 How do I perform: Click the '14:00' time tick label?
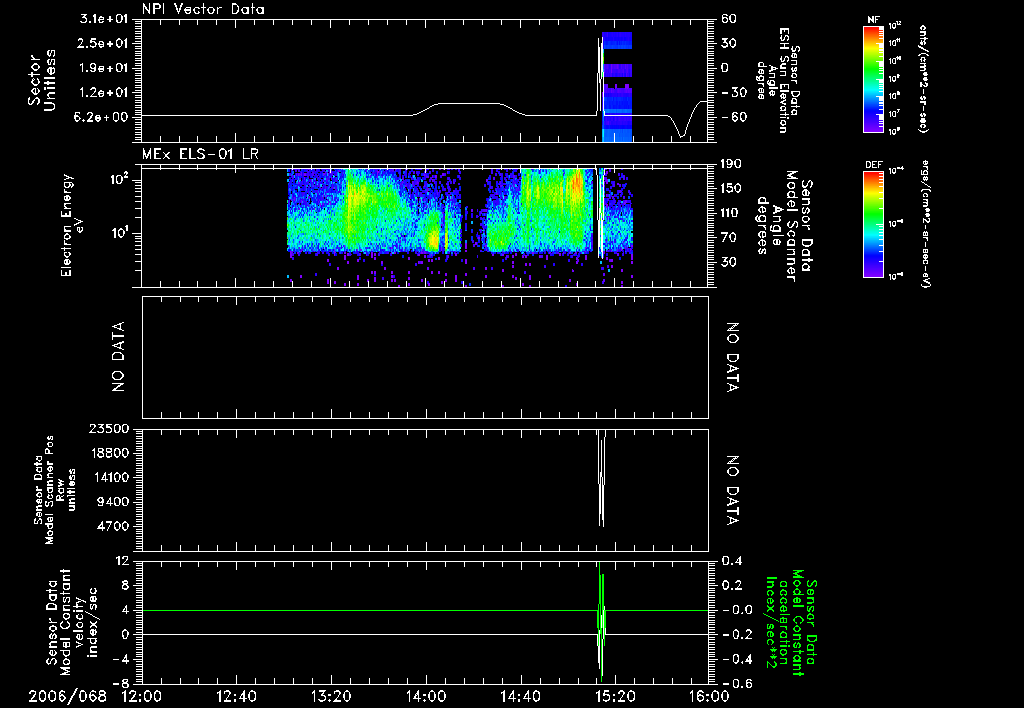[426, 696]
